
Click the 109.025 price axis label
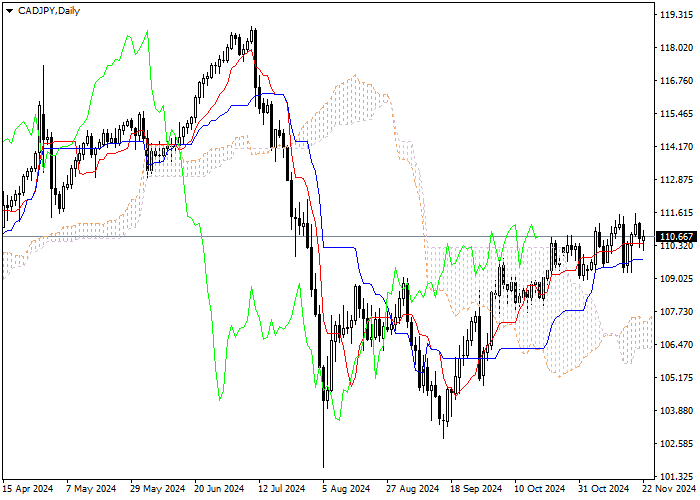click(676, 279)
